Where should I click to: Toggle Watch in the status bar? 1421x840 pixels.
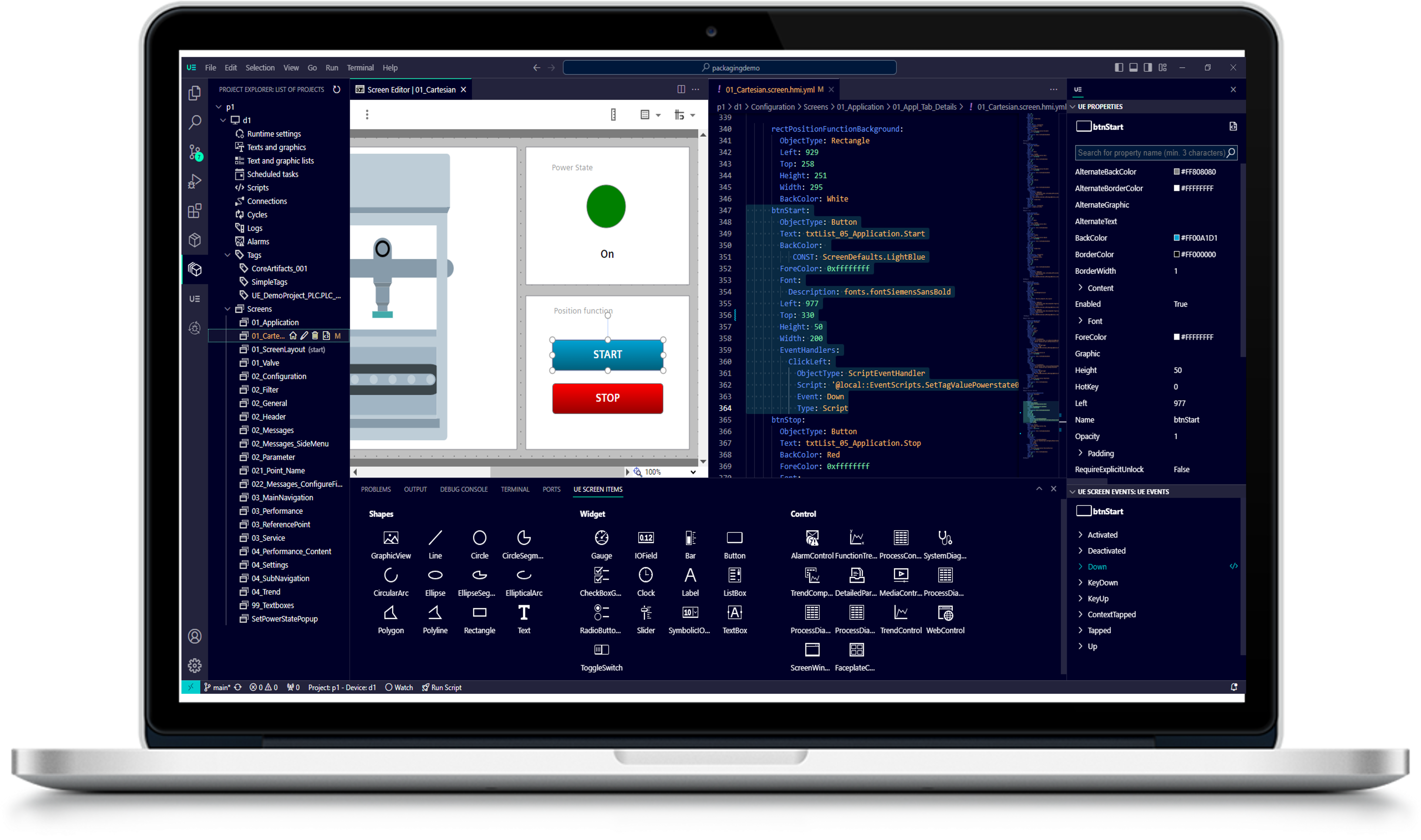tap(399, 687)
